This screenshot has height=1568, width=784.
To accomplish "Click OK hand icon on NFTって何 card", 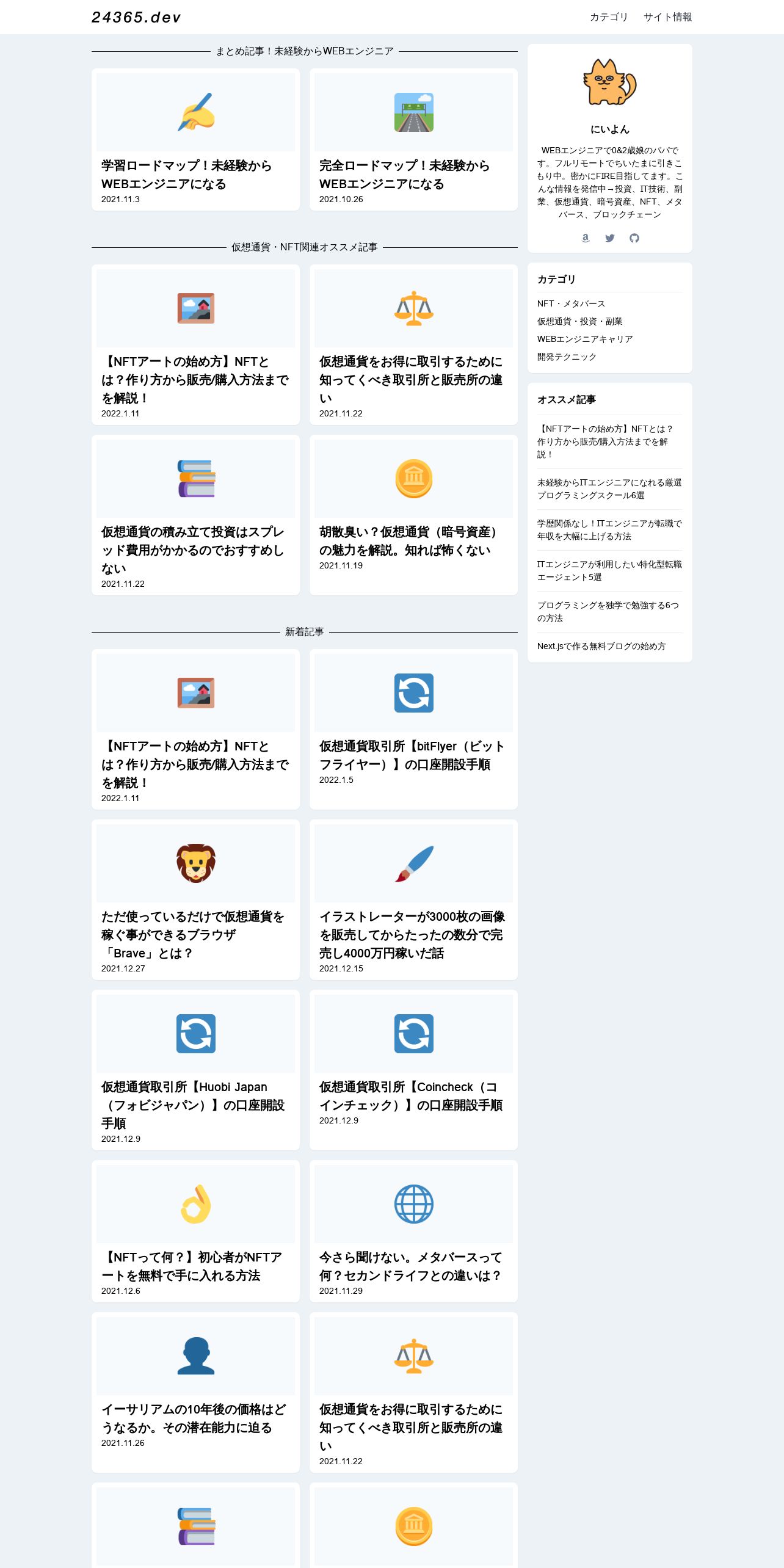I will [196, 1204].
